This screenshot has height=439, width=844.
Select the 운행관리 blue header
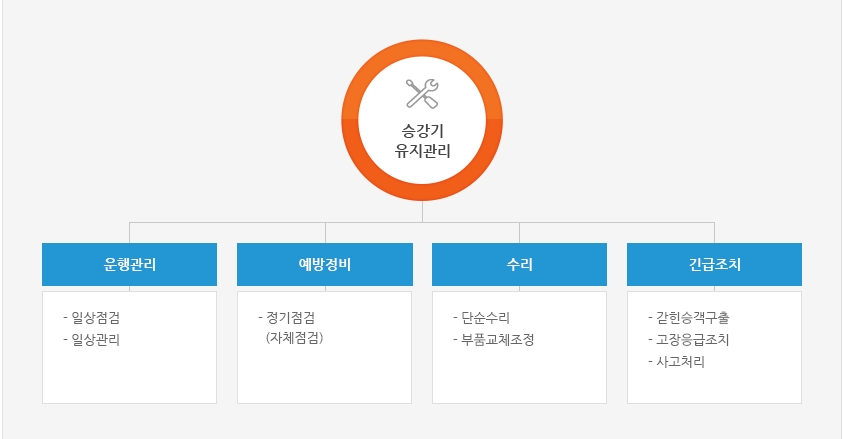coord(129,264)
